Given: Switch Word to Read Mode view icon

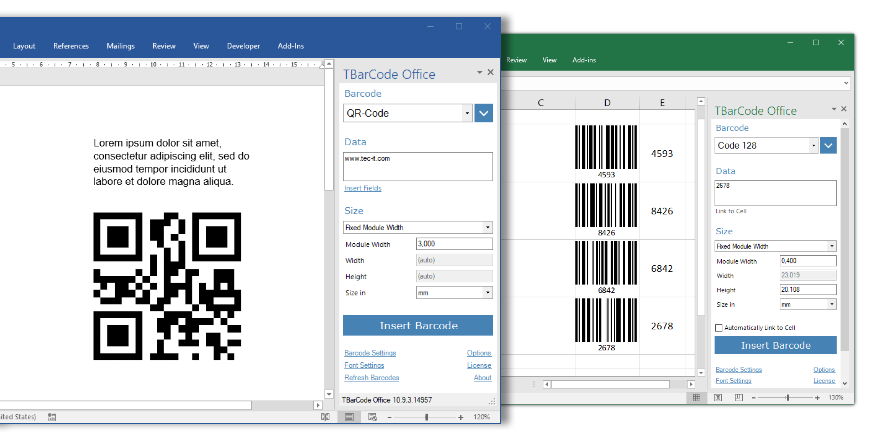Looking at the screenshot, I should point(325,417).
